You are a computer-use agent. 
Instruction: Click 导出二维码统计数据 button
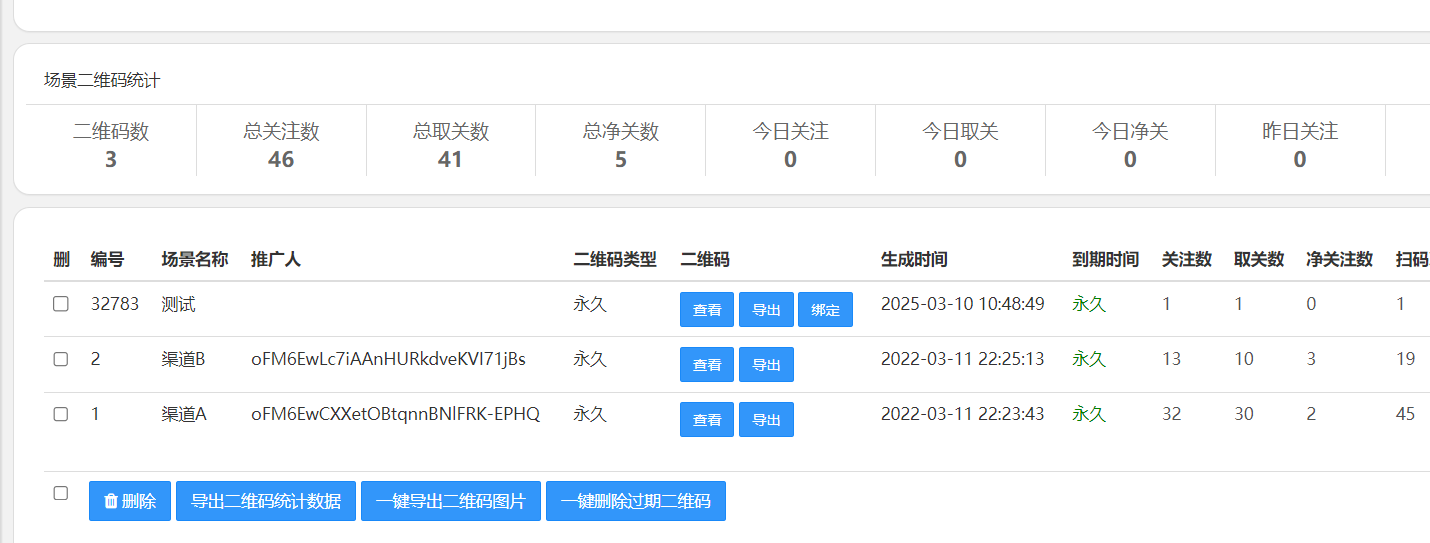pyautogui.click(x=266, y=501)
